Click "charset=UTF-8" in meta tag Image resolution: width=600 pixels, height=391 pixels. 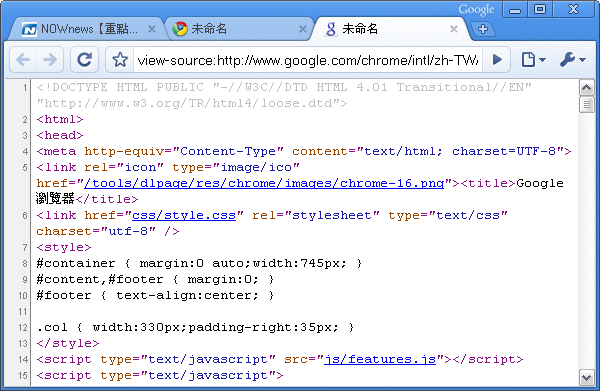504,151
